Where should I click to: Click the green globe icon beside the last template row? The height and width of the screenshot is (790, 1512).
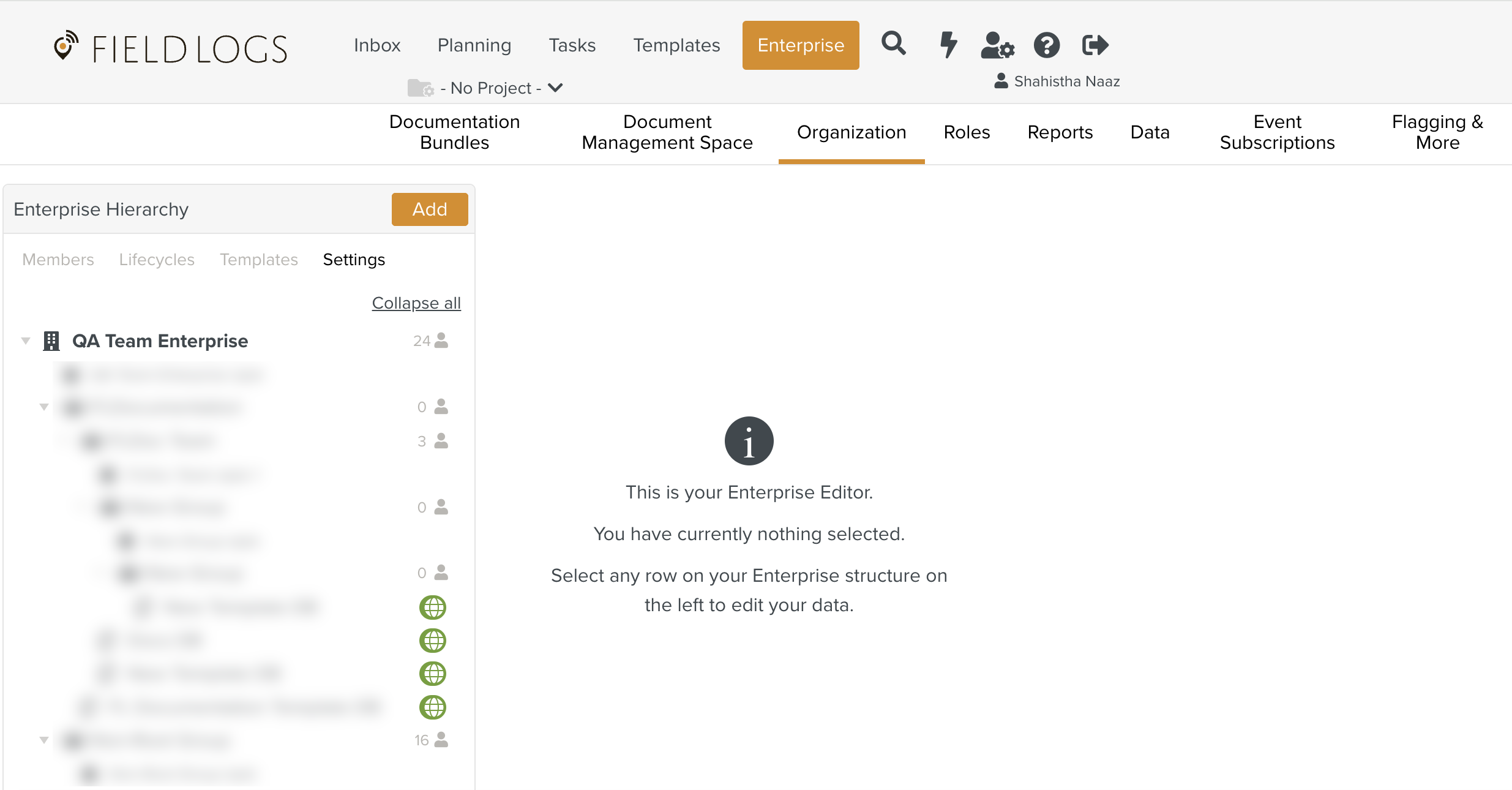(x=433, y=707)
